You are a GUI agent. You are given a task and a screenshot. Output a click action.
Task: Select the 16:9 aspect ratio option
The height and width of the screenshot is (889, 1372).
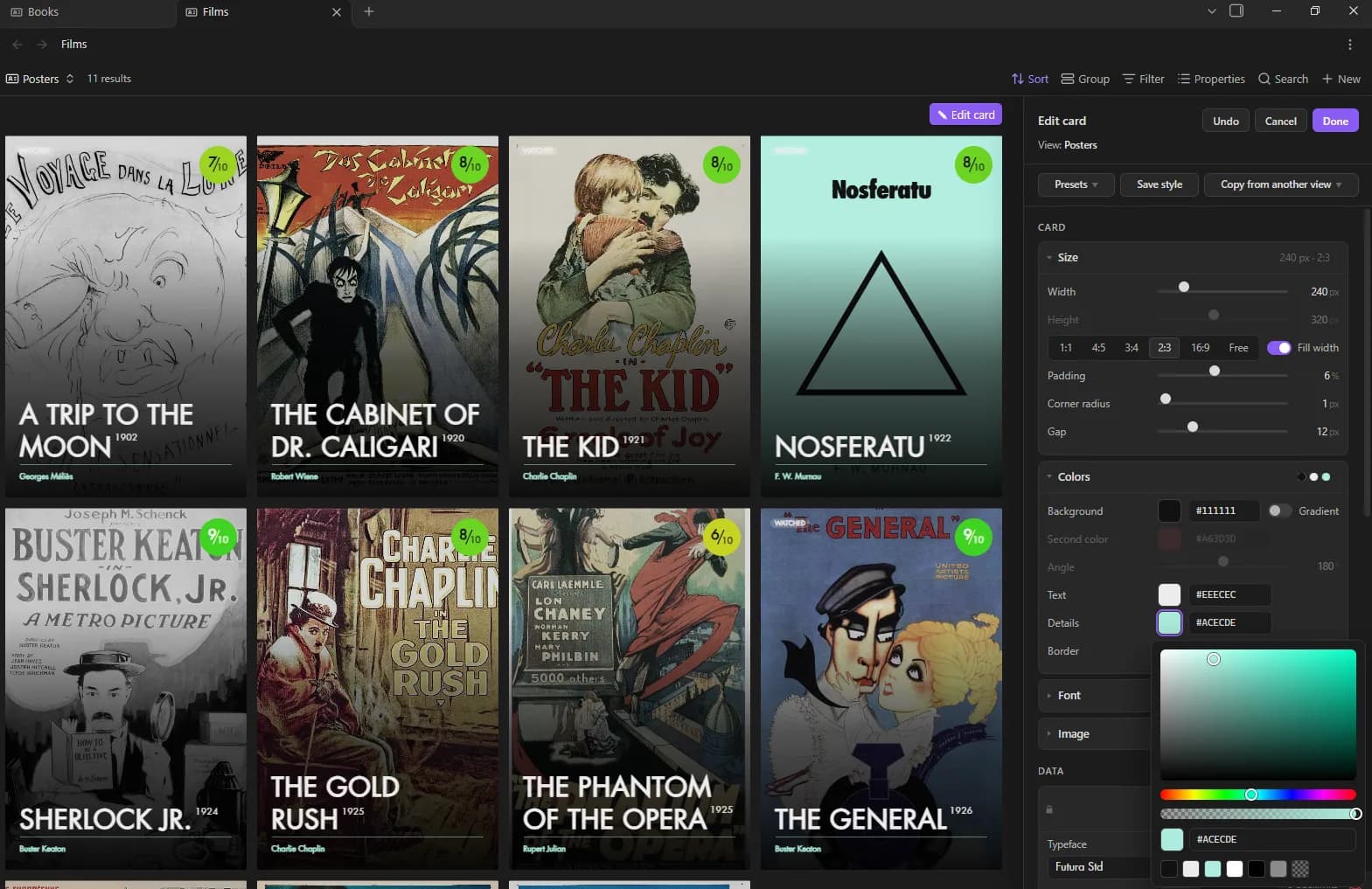click(x=1201, y=348)
